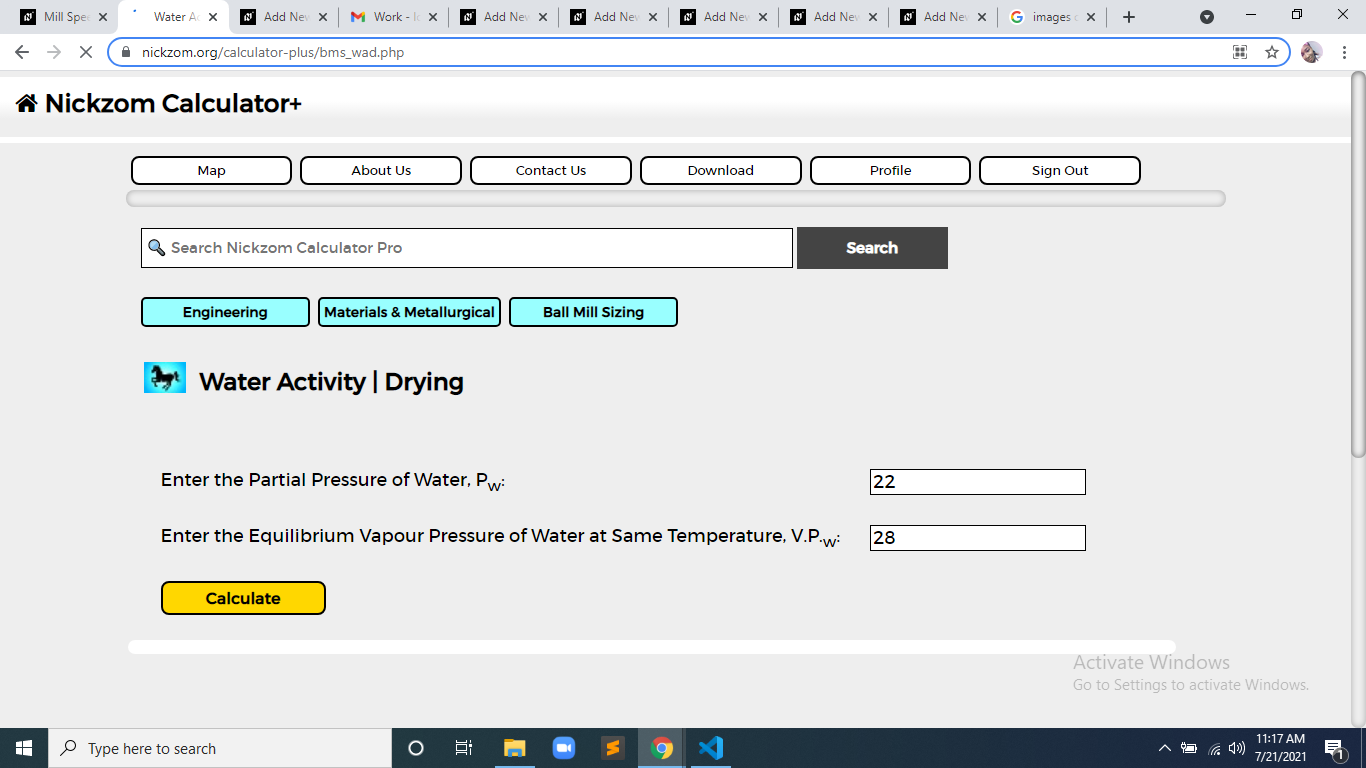Open the Chrome three-dot menu
Viewport: 1366px width, 768px height.
click(1343, 52)
